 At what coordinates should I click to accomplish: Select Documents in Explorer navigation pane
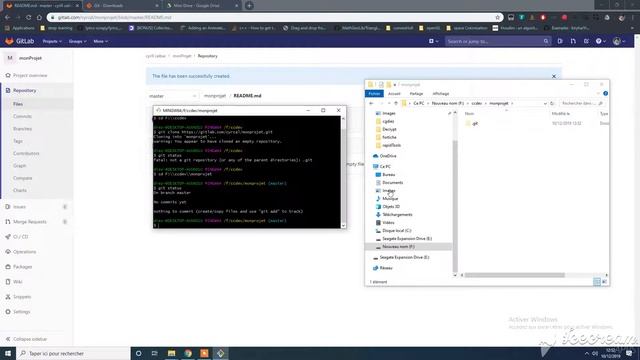[389, 182]
